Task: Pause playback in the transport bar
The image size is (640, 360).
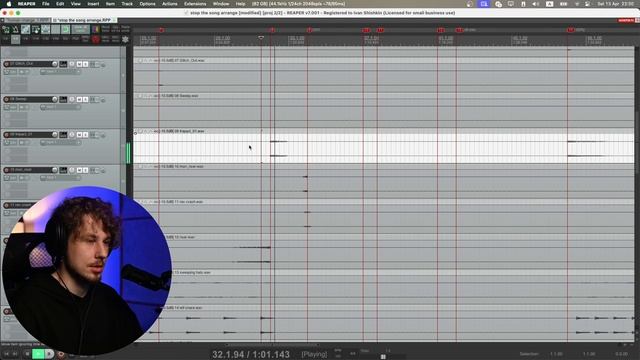Action: click(x=50, y=353)
